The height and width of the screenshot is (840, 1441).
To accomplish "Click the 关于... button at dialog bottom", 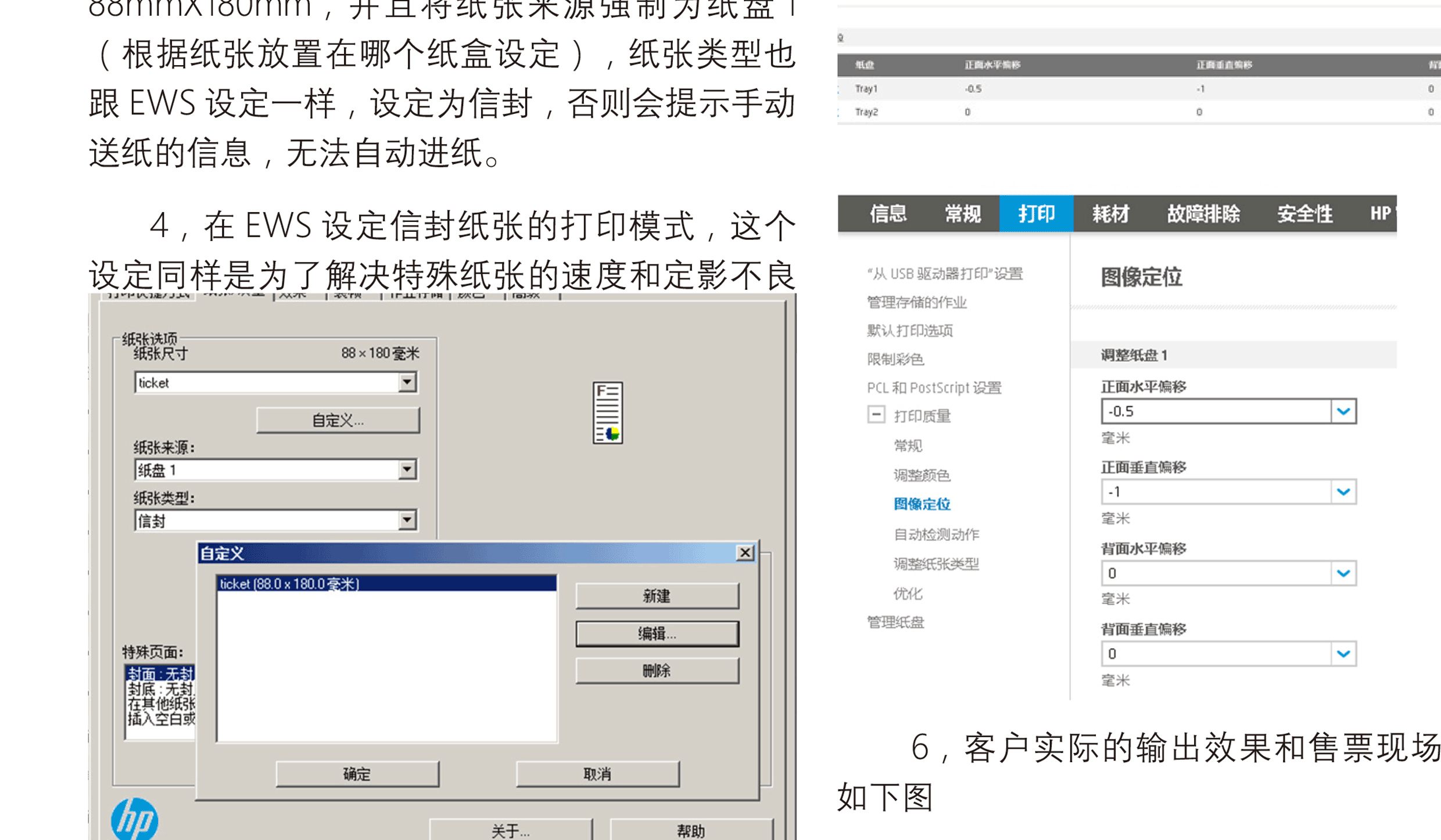I will [x=511, y=830].
